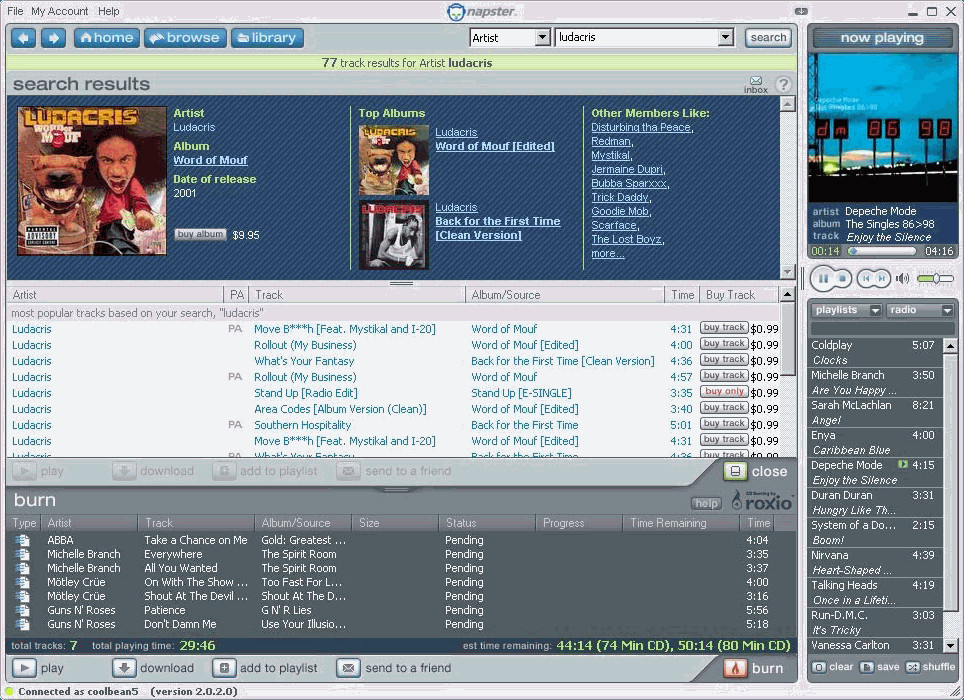Click Back for the First Time album thumbnail
This screenshot has height=700, width=964.
394,235
